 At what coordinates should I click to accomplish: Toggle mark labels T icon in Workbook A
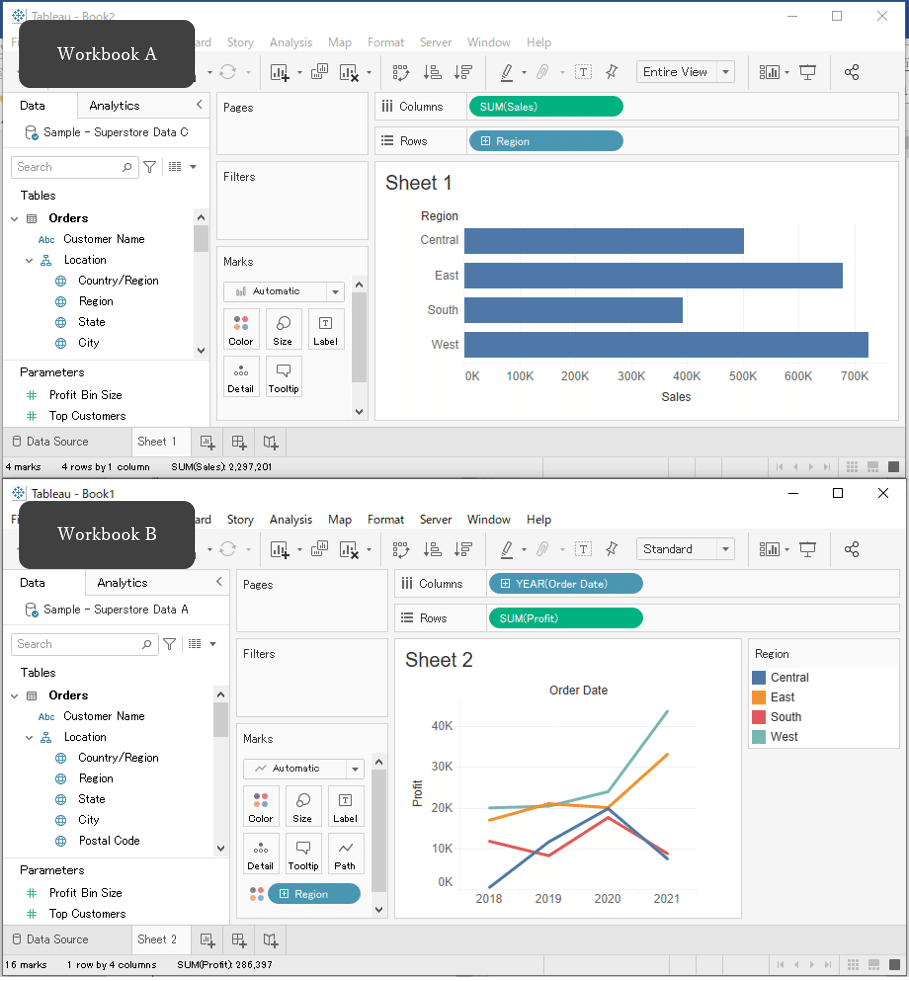click(583, 72)
